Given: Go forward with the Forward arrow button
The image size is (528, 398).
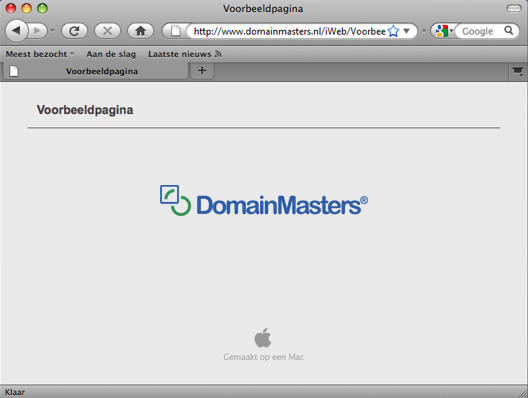Looking at the screenshot, I should click(x=38, y=31).
